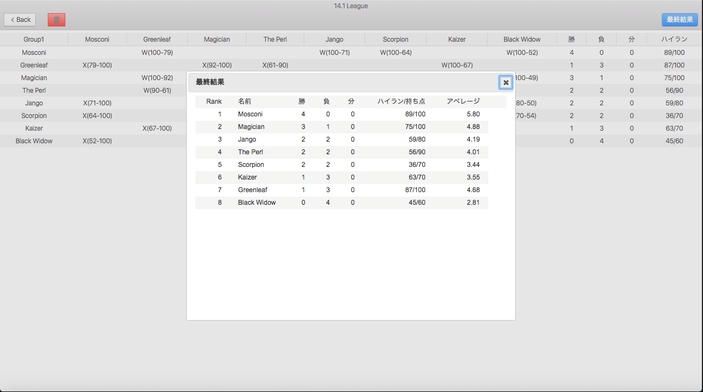The height and width of the screenshot is (392, 703).
Task: Click 45/60 high run in league table
Action: coord(674,140)
